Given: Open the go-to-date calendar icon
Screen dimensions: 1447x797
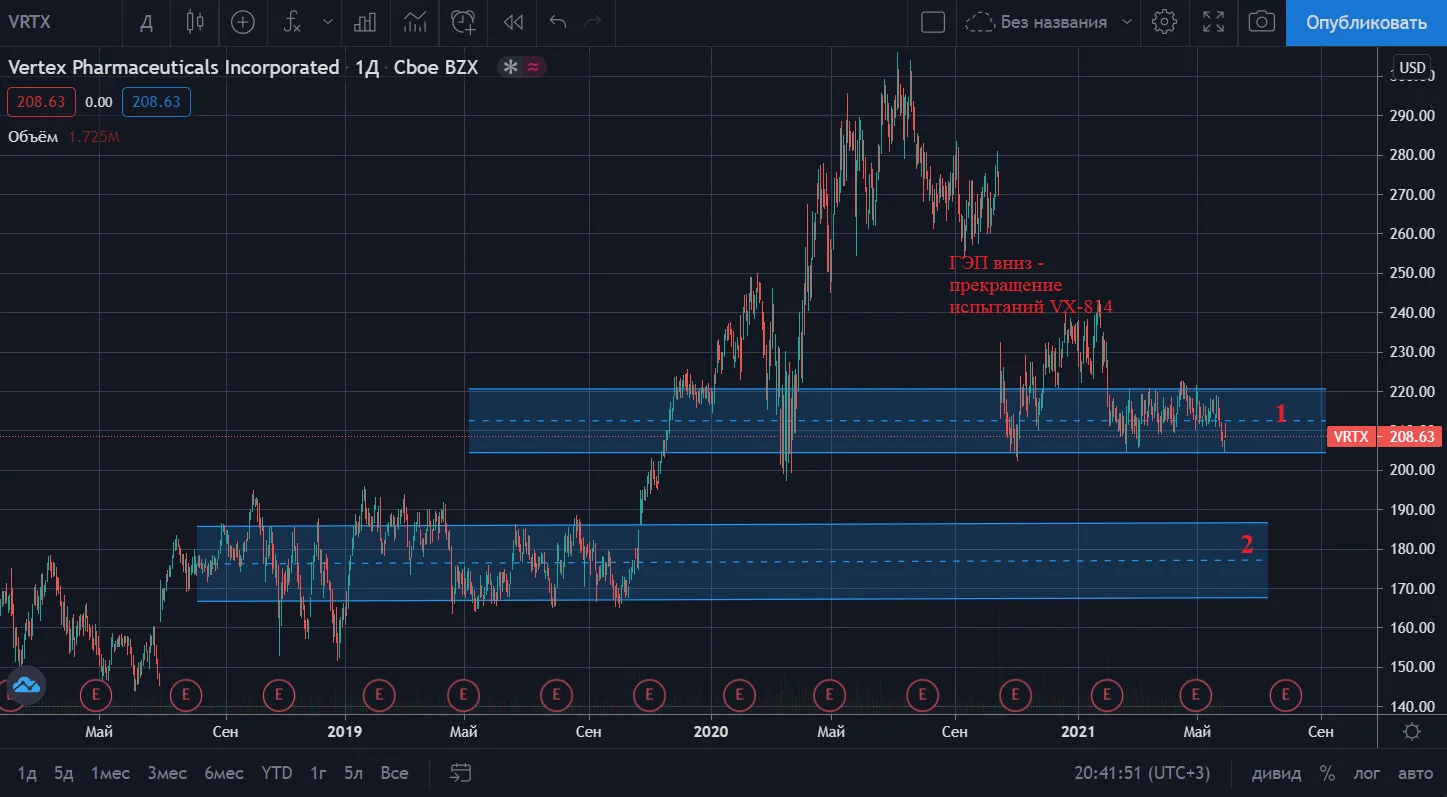Looking at the screenshot, I should click(x=461, y=773).
